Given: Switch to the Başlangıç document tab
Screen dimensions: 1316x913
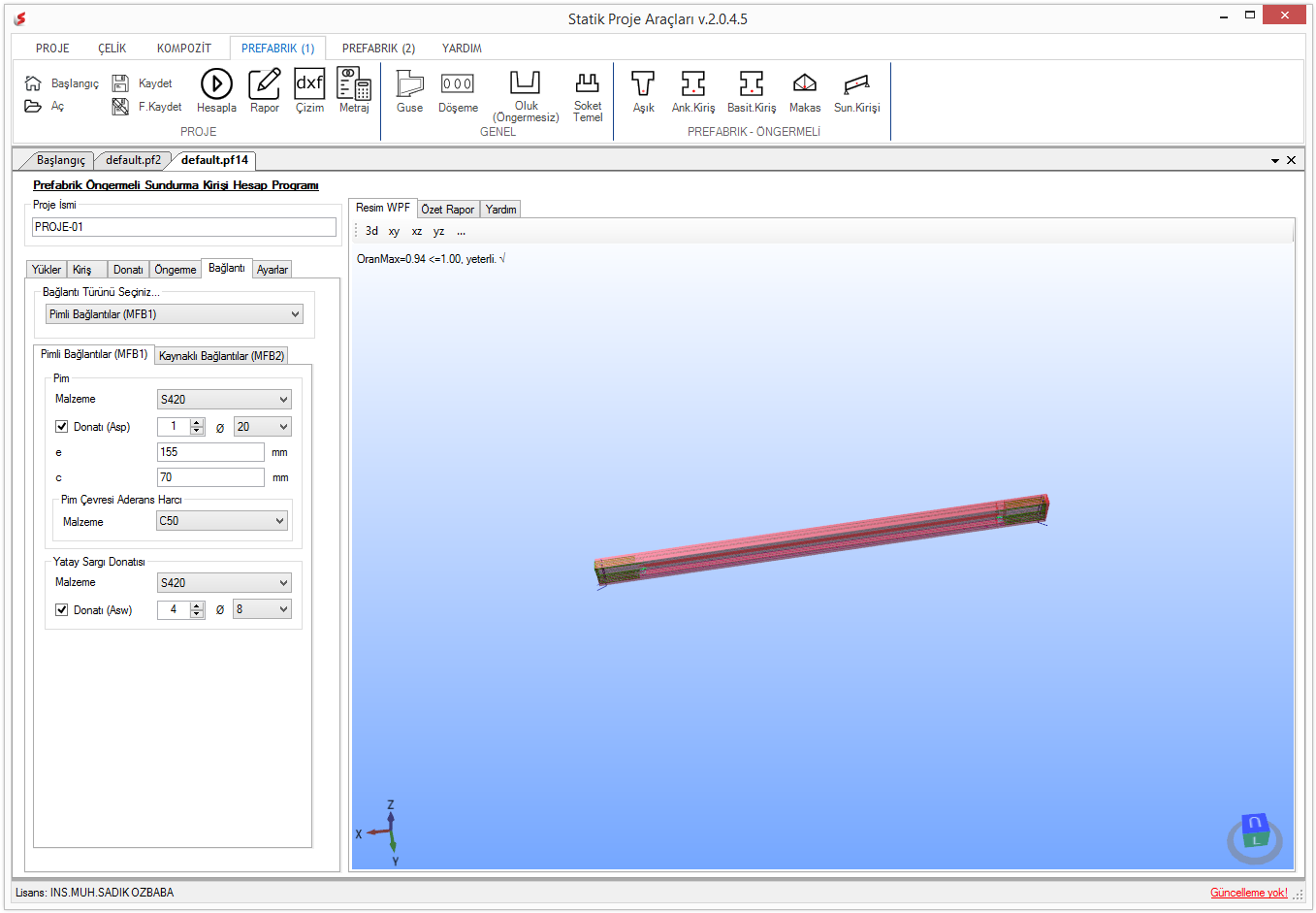Looking at the screenshot, I should [x=60, y=160].
